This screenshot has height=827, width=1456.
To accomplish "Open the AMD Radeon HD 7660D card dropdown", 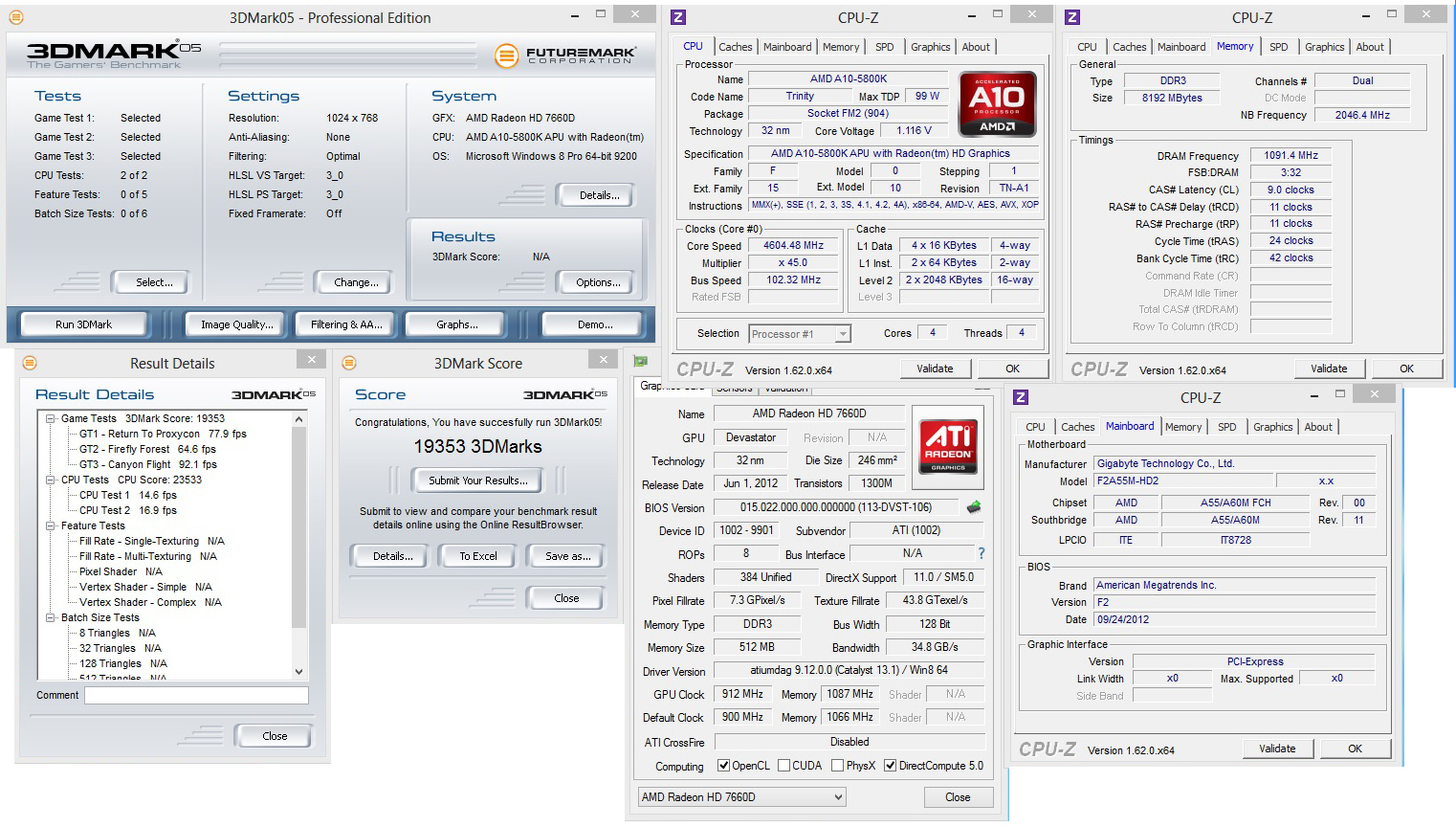I will pos(742,797).
